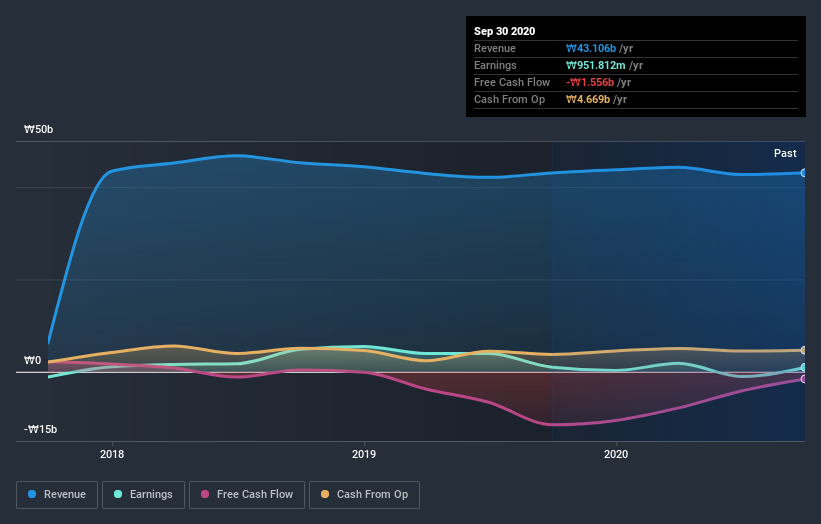The width and height of the screenshot is (821, 524).
Task: Click the ₩951.812m earnings value in the tooltip
Action: pyautogui.click(x=595, y=65)
